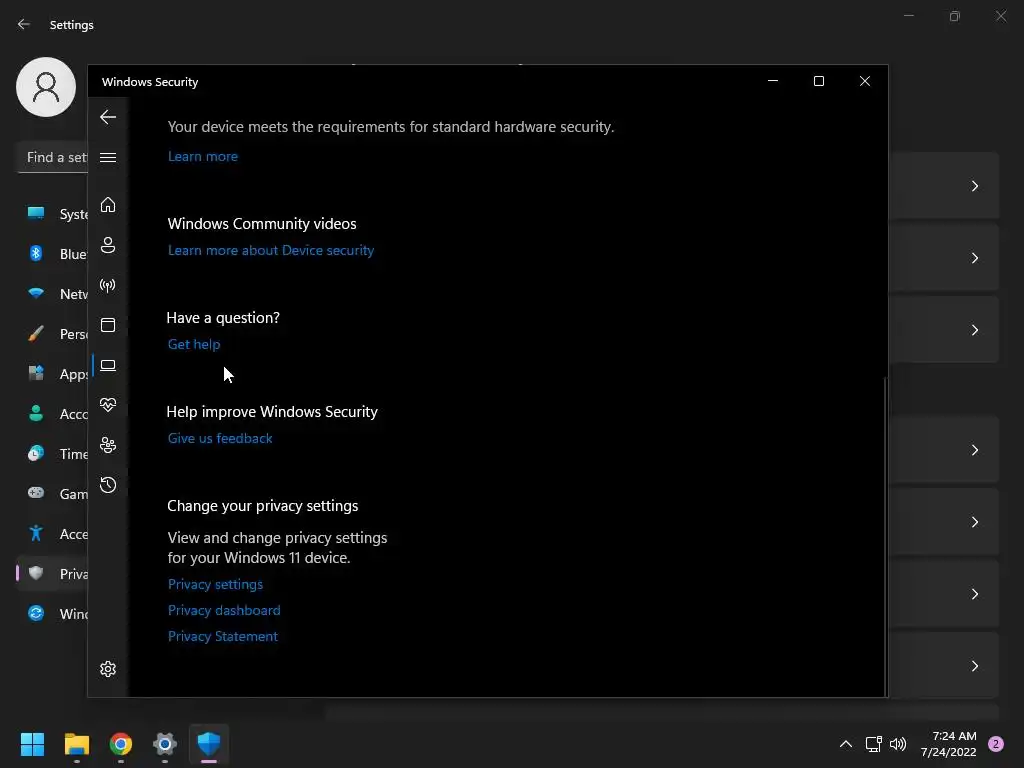This screenshot has width=1024, height=768.
Task: Open Protection history icon in sidebar
Action: tap(108, 485)
